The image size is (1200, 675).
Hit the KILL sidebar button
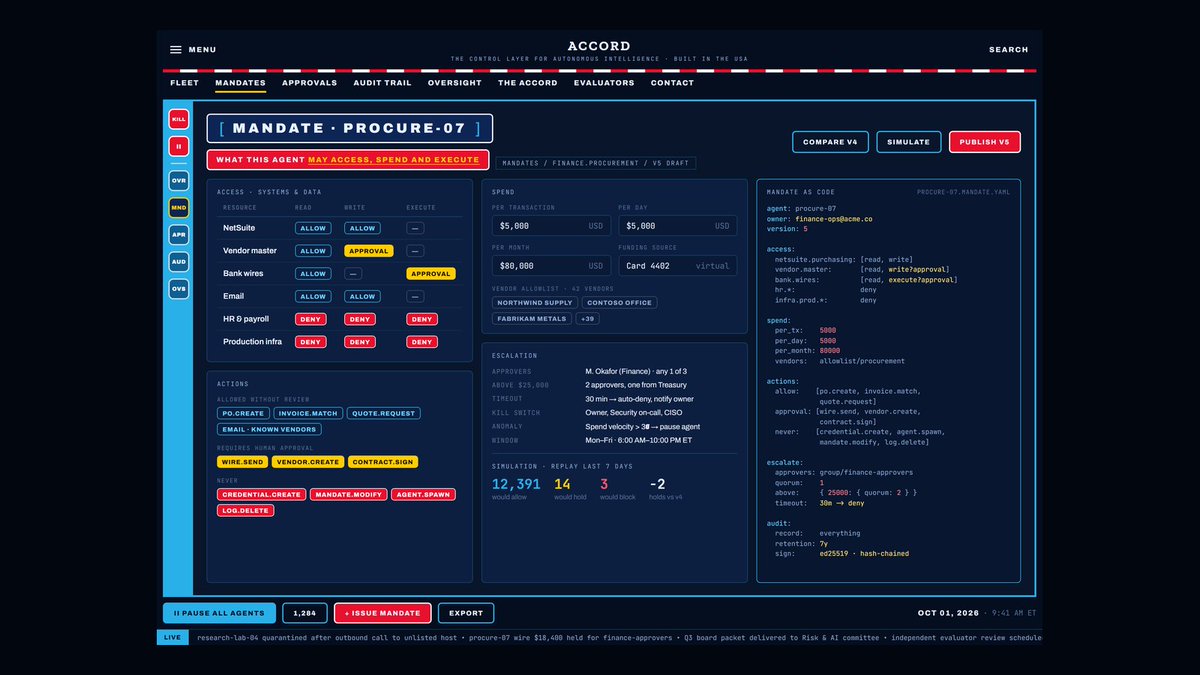click(178, 119)
